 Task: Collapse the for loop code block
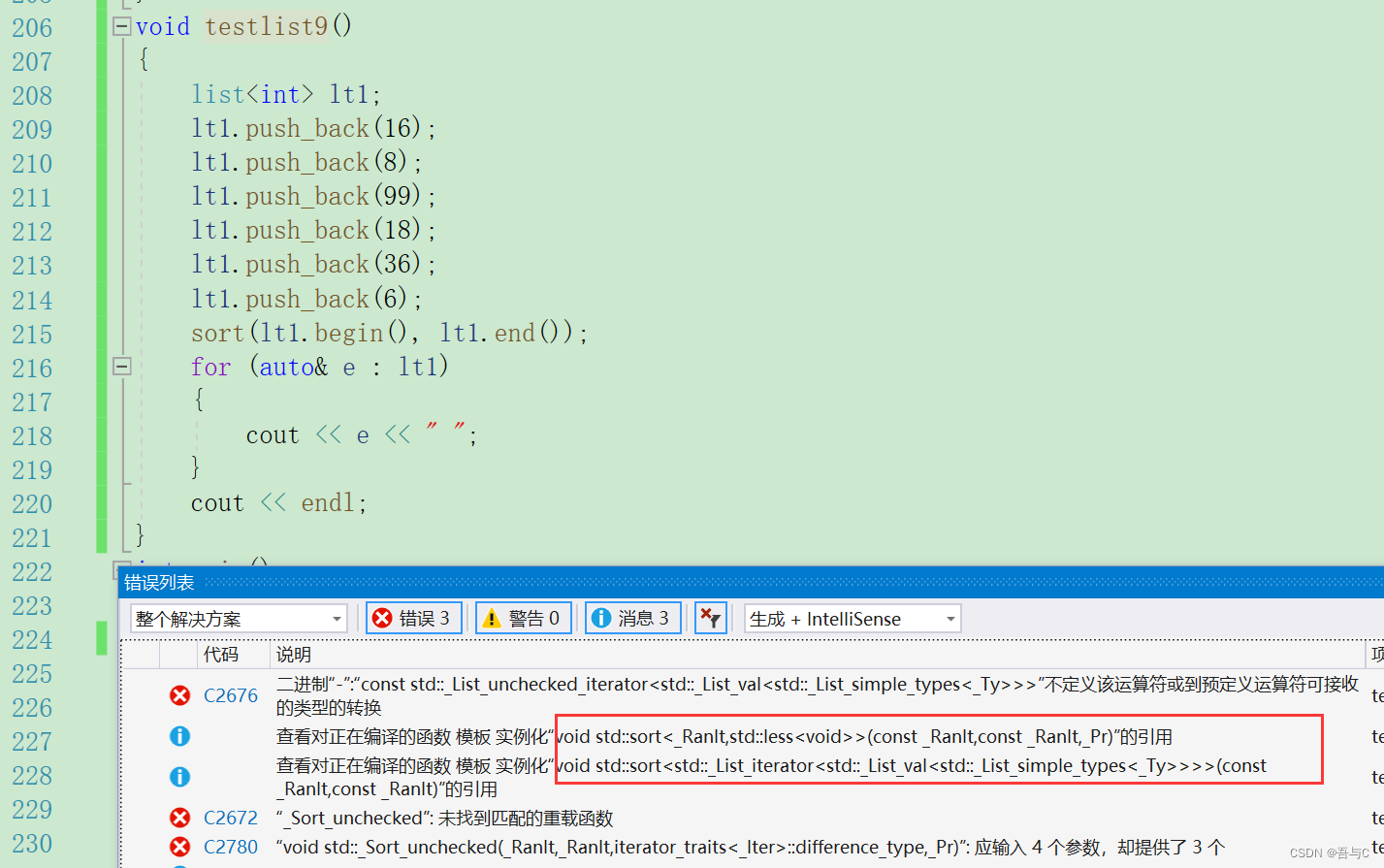coord(122,367)
